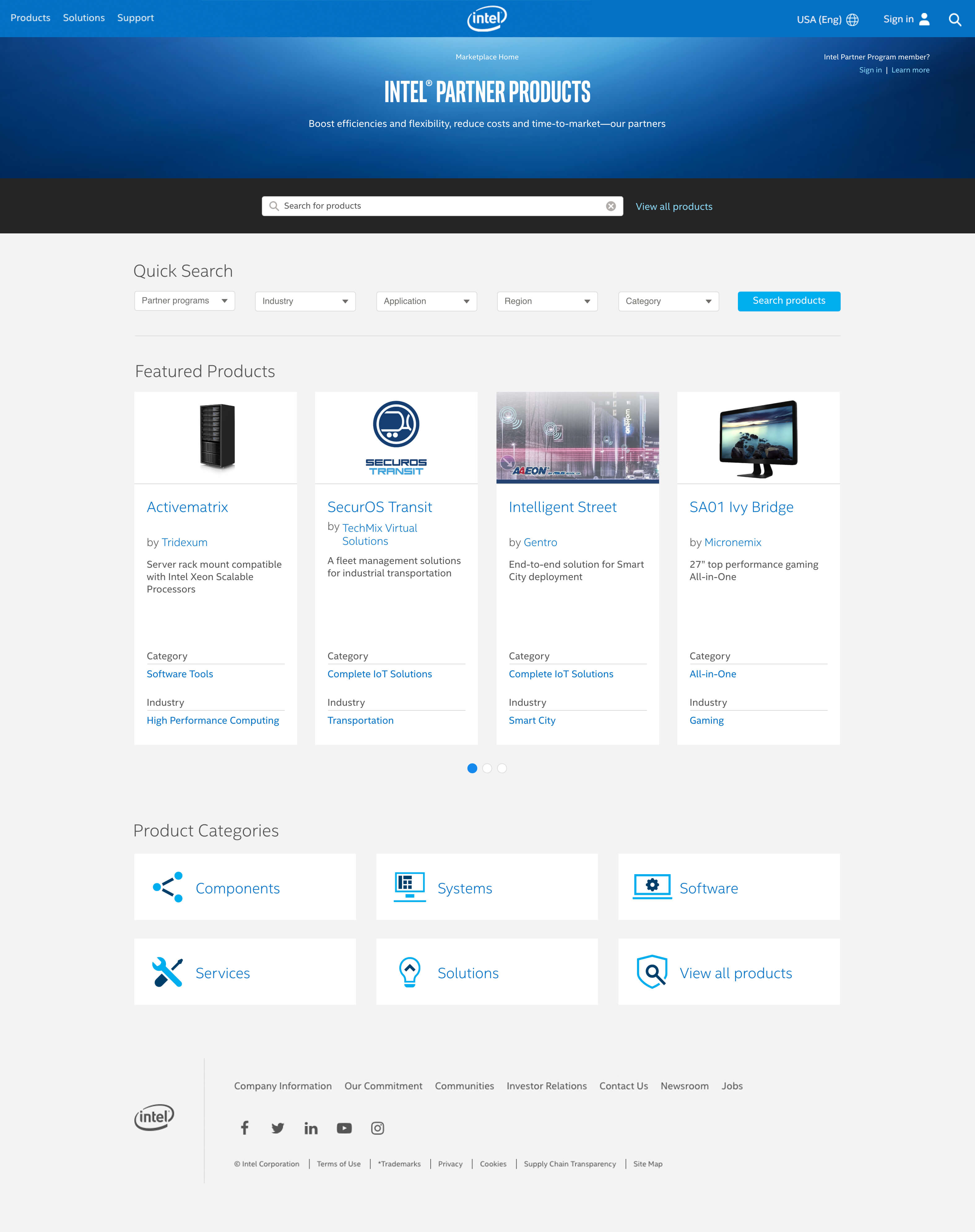
Task: Open the Support menu
Action: click(136, 18)
